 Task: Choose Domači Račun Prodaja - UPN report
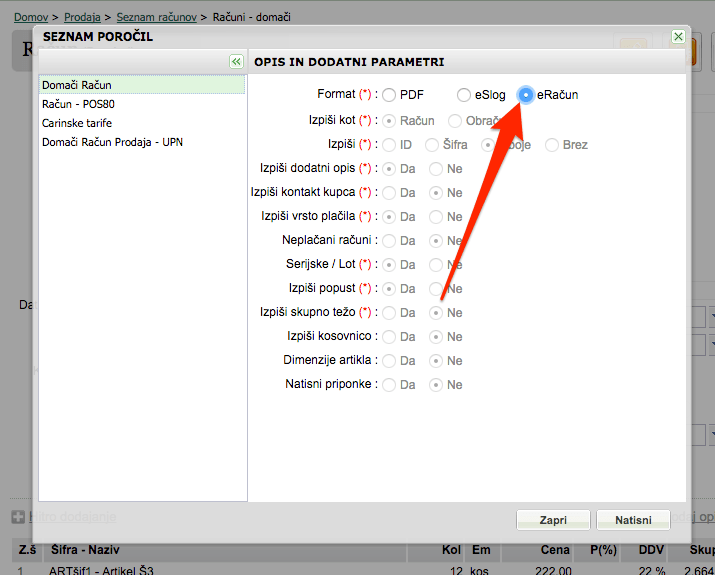coord(142,142)
